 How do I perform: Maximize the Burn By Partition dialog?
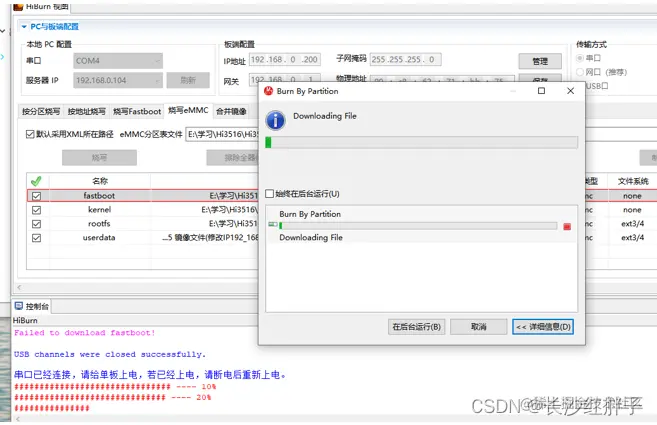pyautogui.click(x=541, y=91)
